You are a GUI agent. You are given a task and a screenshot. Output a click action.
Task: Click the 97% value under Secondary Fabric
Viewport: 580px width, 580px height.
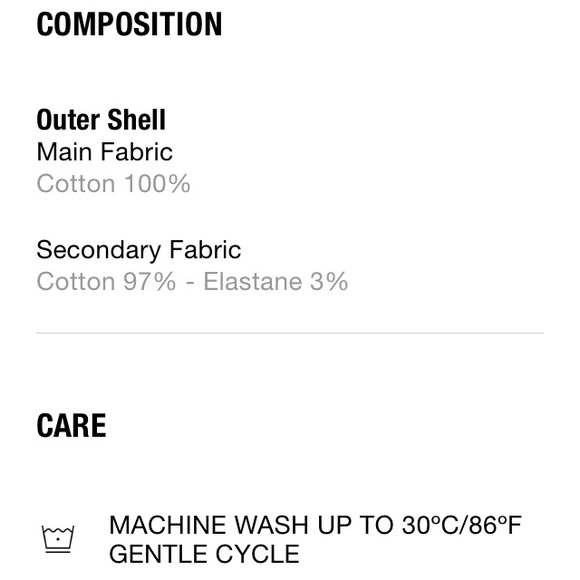click(x=149, y=282)
